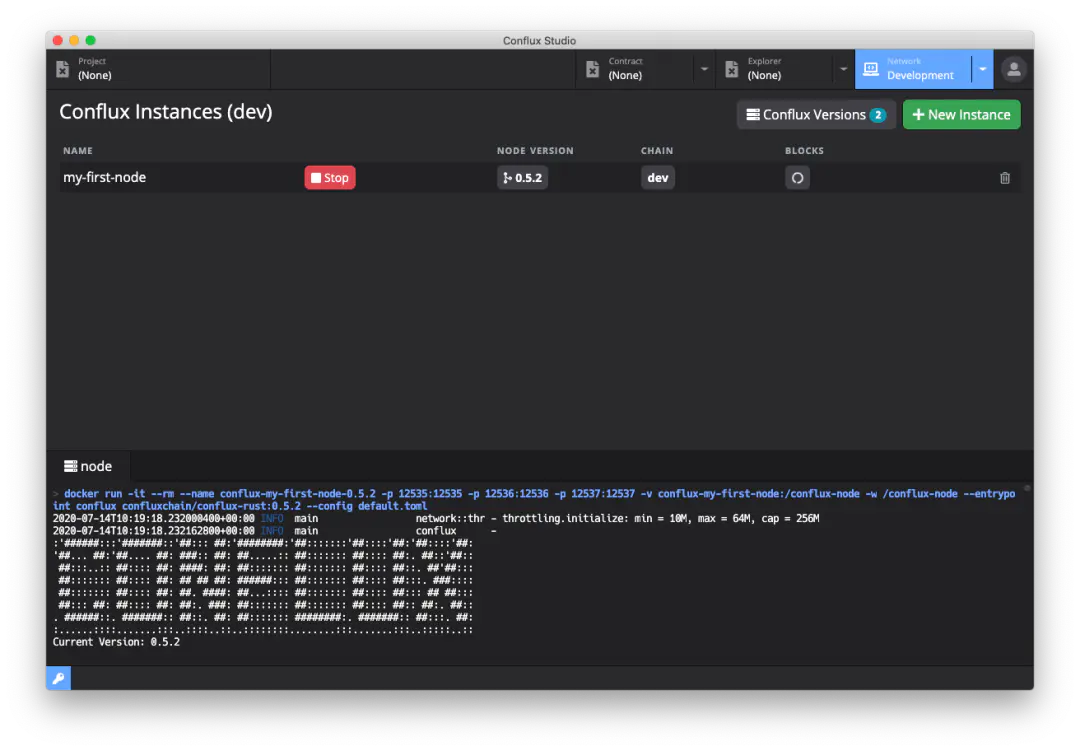Click the NAME column header
1080x751 pixels.
click(78, 150)
